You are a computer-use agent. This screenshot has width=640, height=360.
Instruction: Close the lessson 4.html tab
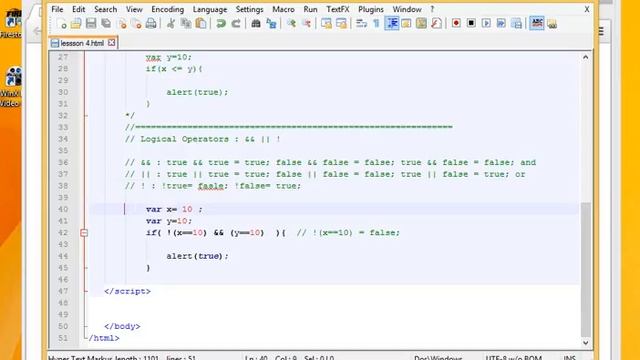tap(111, 42)
